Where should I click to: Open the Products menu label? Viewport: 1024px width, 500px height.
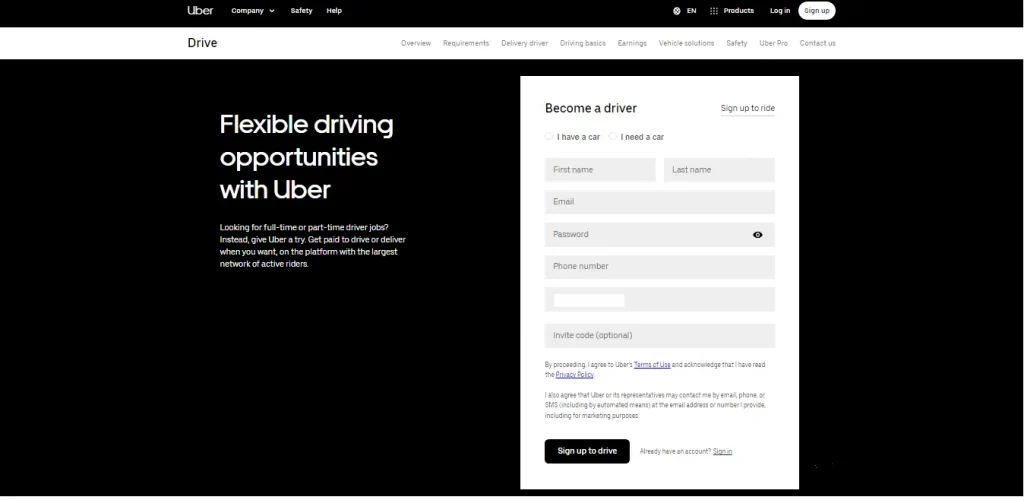click(739, 11)
